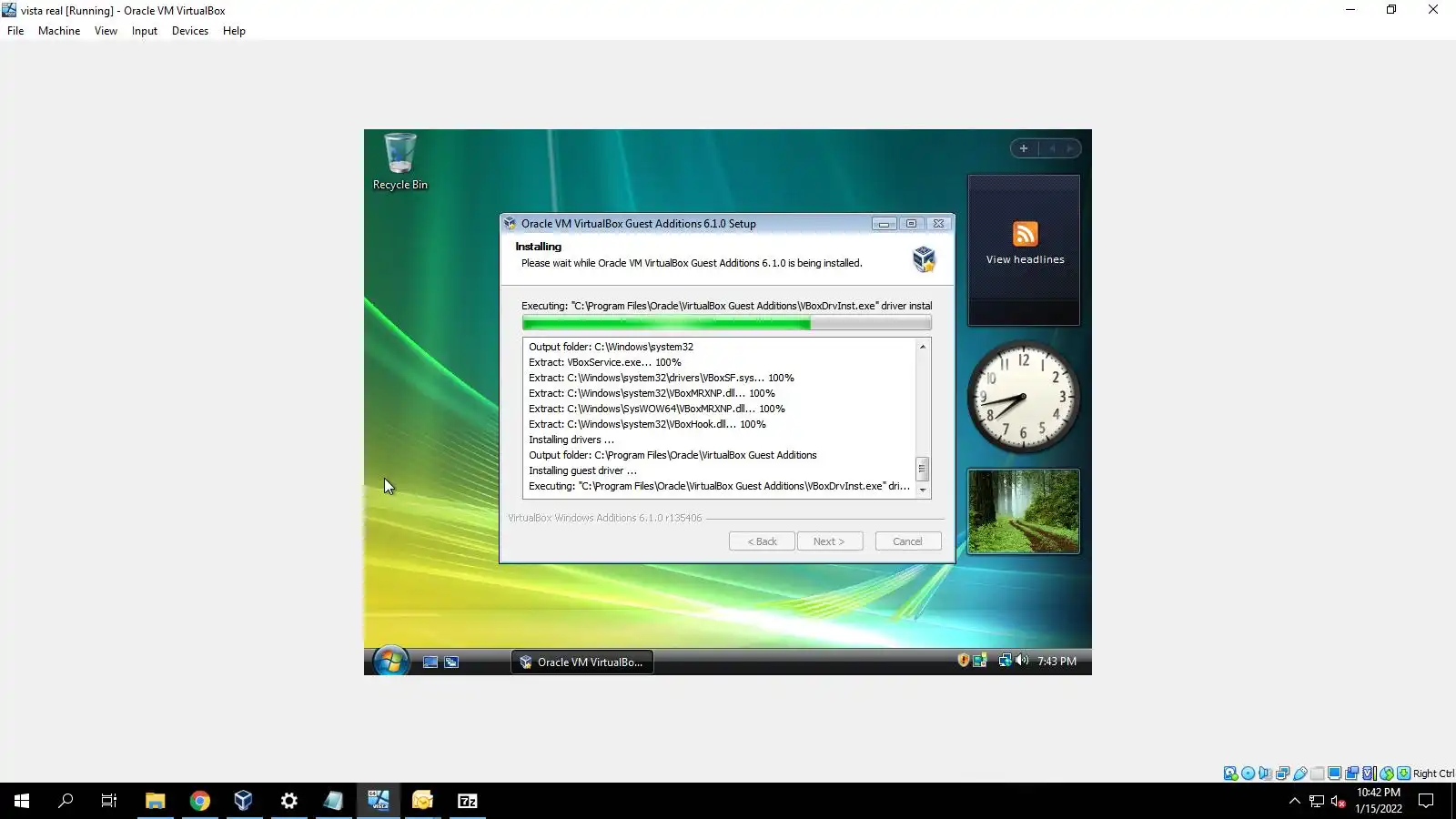Click 'Extract: VBoxService.exe... 100%' log line
Image resolution: width=1456 pixels, height=819 pixels.
coord(605,362)
